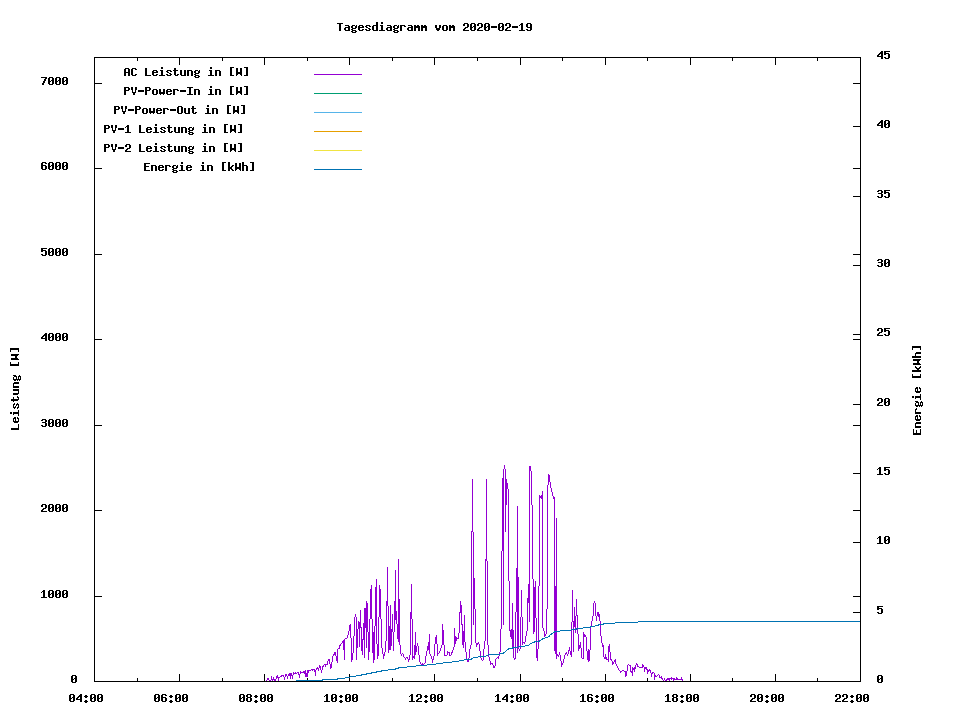960x720 pixels.
Task: Click the 3000 value on the left power axis
Action: tap(52, 424)
